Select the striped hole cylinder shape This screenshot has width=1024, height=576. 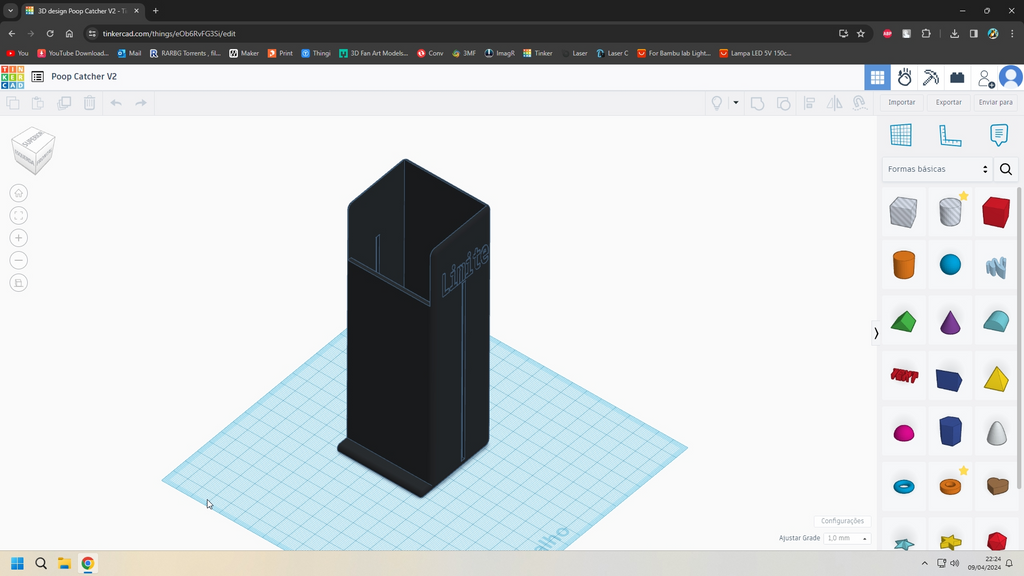[950, 212]
